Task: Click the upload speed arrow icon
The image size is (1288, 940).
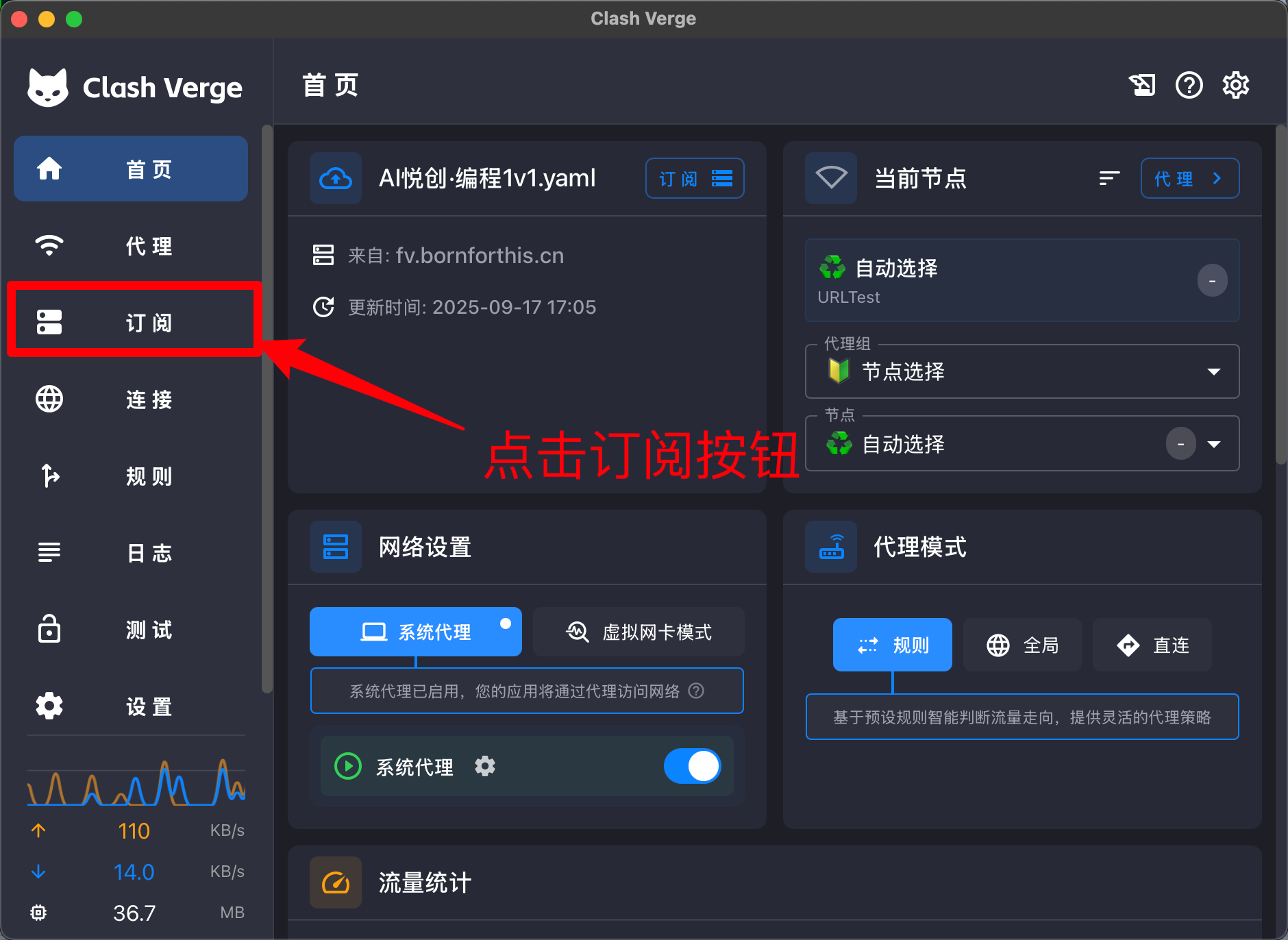Action: 38,830
